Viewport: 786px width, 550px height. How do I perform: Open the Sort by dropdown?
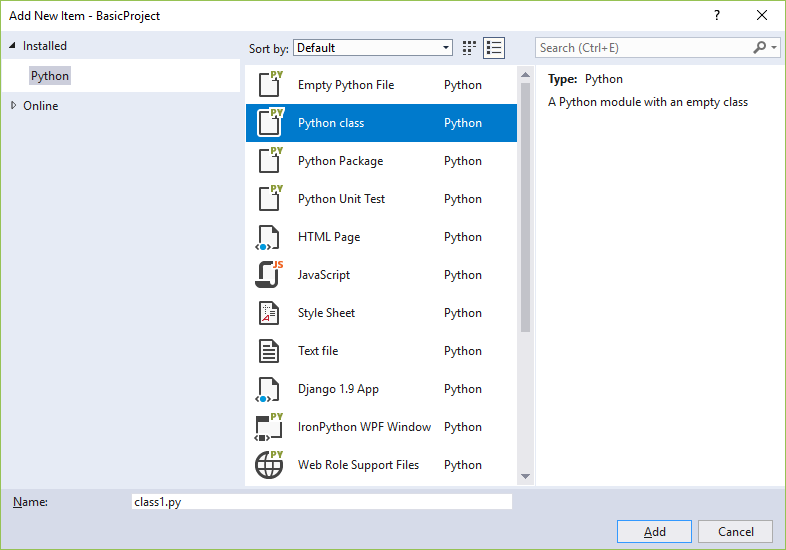pyautogui.click(x=374, y=48)
